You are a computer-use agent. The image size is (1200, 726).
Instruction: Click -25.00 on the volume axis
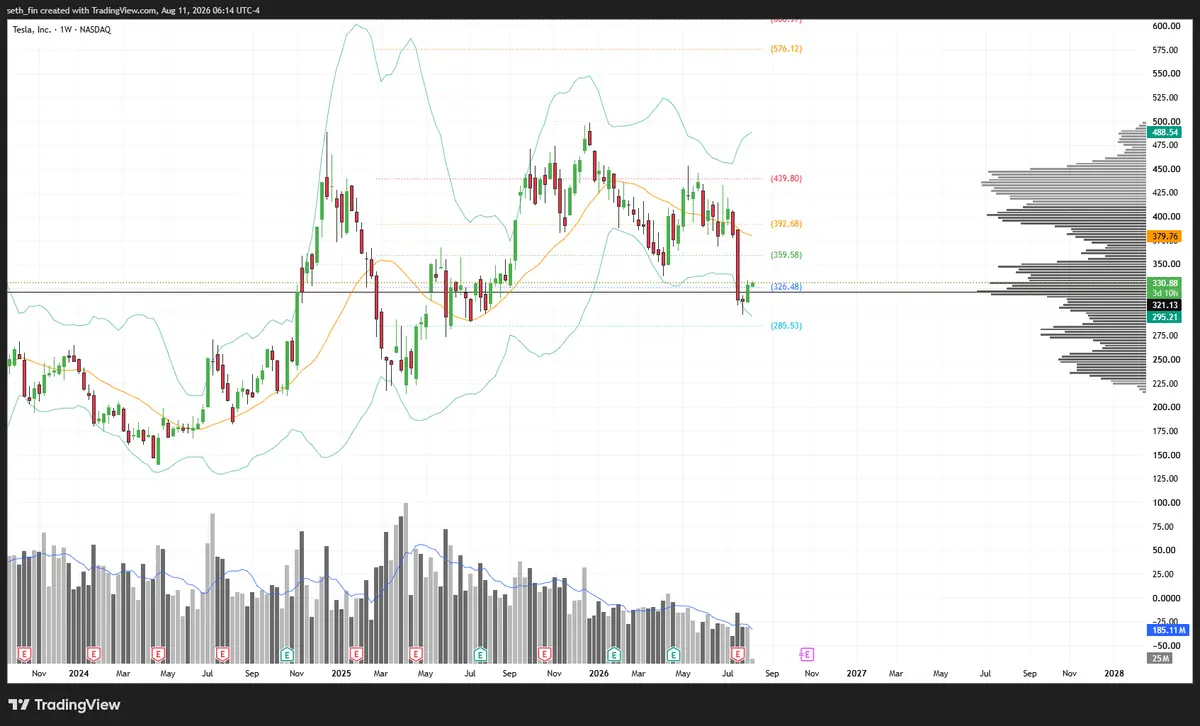click(x=1166, y=622)
